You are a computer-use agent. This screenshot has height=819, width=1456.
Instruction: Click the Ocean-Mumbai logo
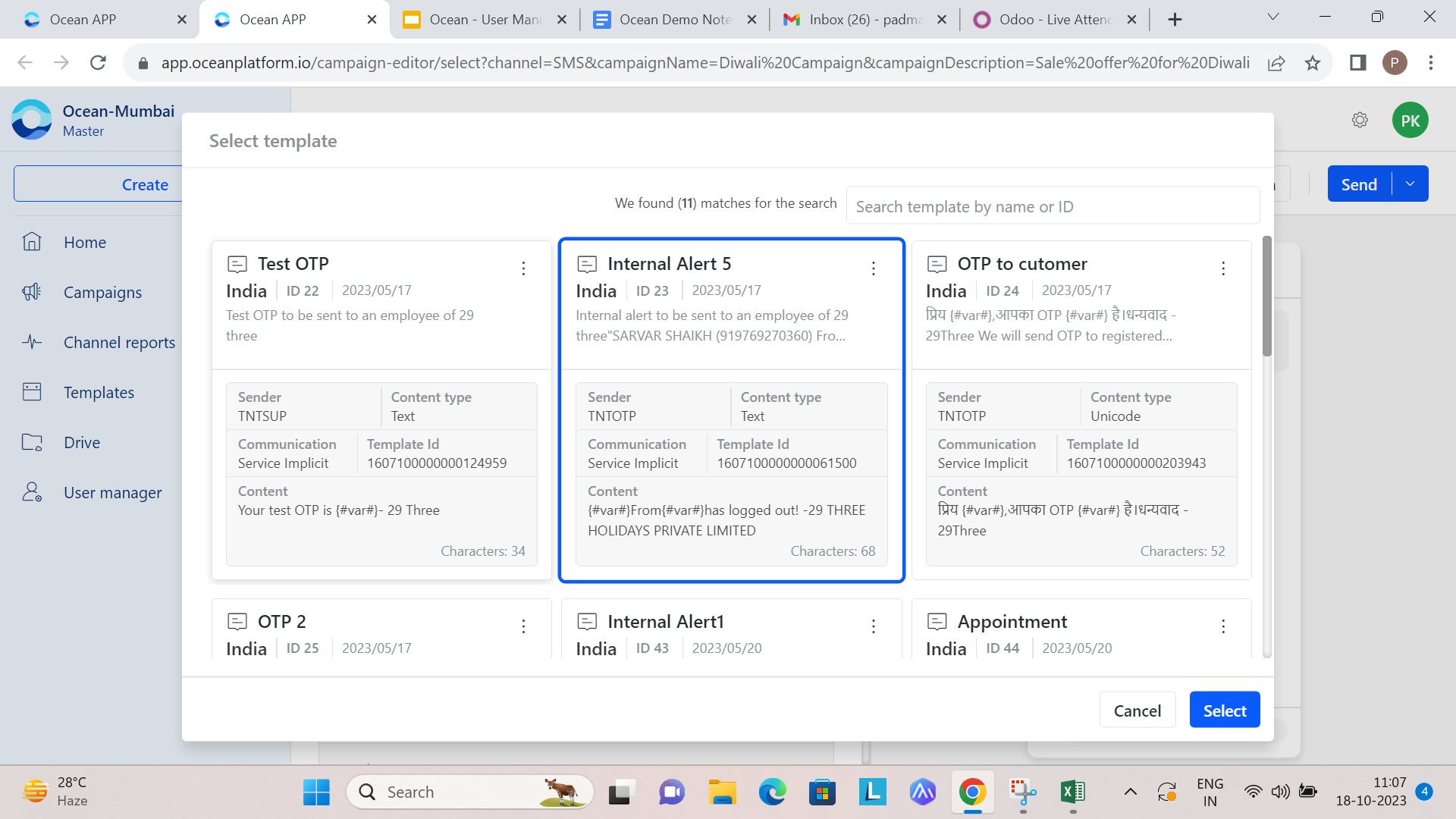[x=32, y=120]
